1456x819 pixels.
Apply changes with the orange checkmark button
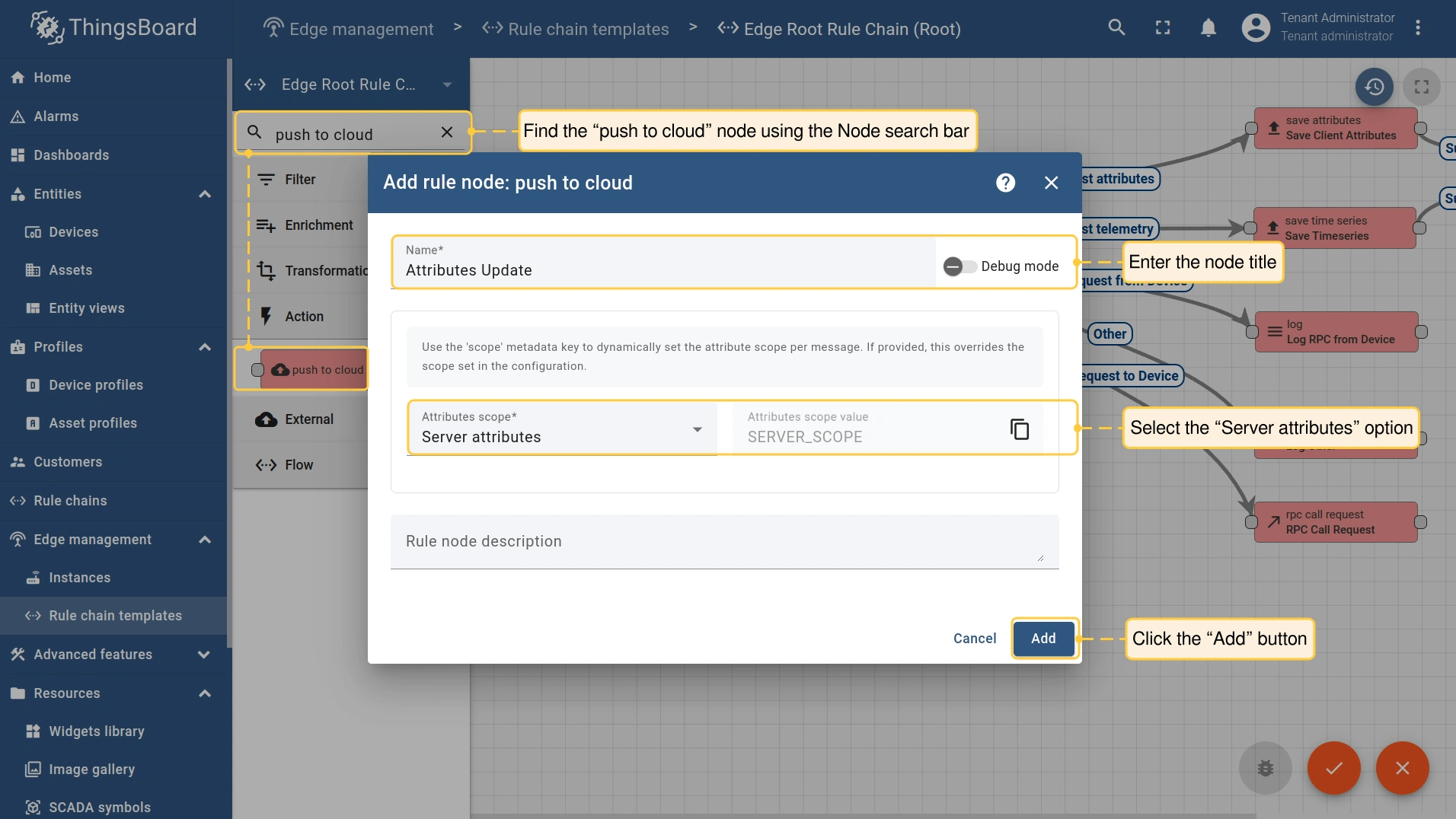(x=1333, y=768)
